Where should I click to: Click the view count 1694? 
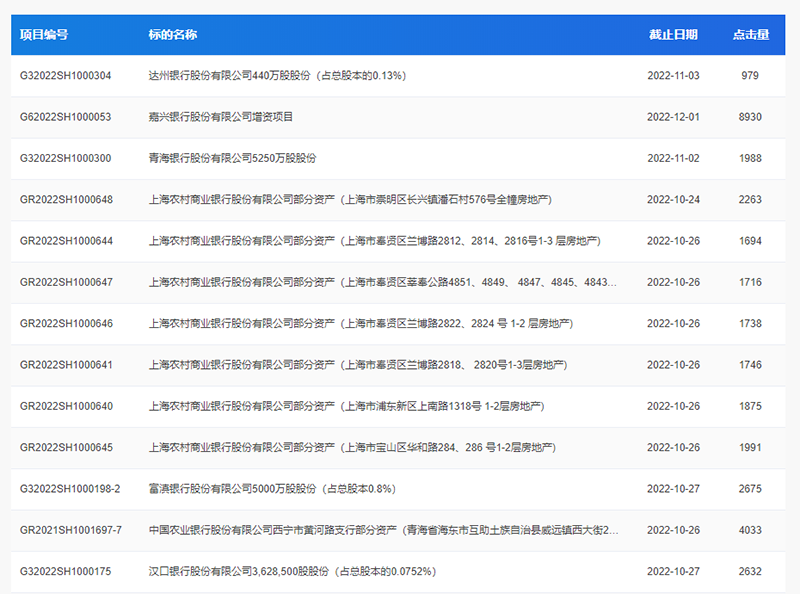[750, 241]
